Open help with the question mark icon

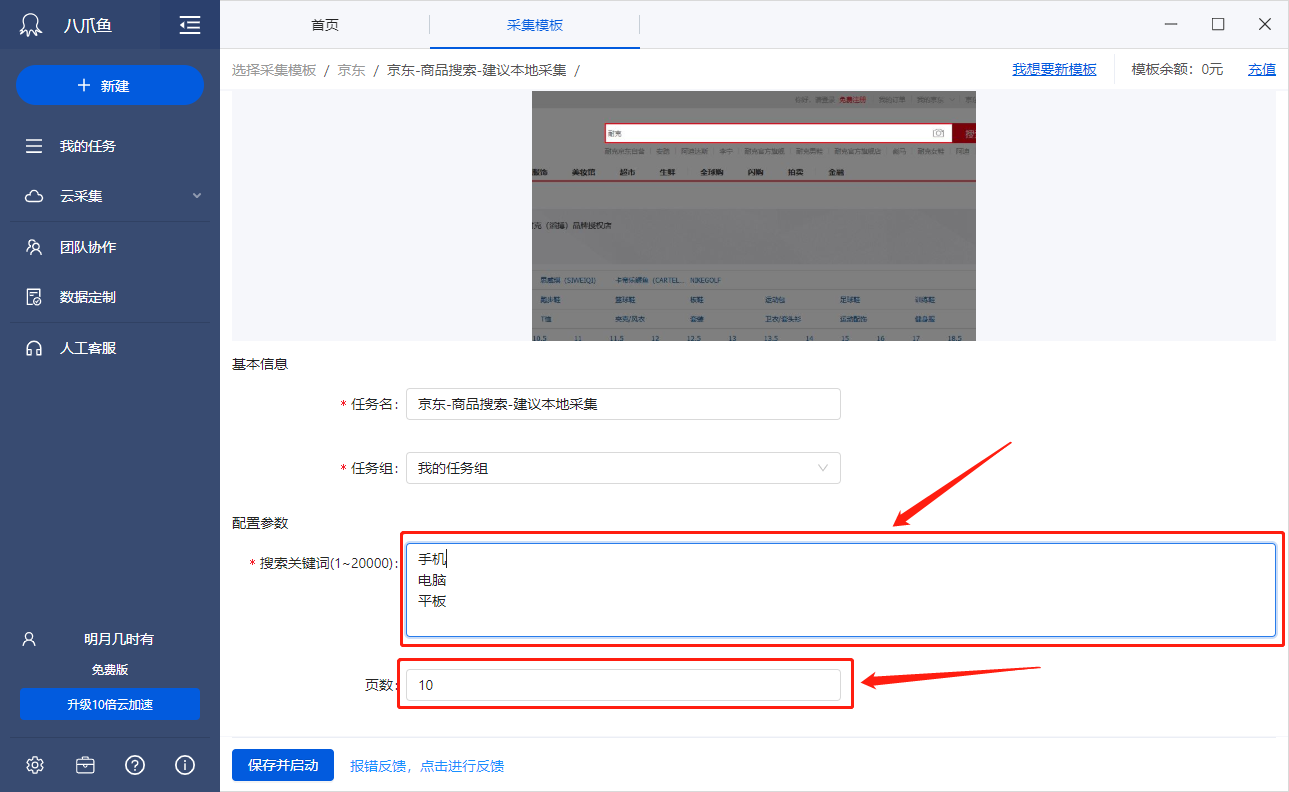pyautogui.click(x=135, y=765)
